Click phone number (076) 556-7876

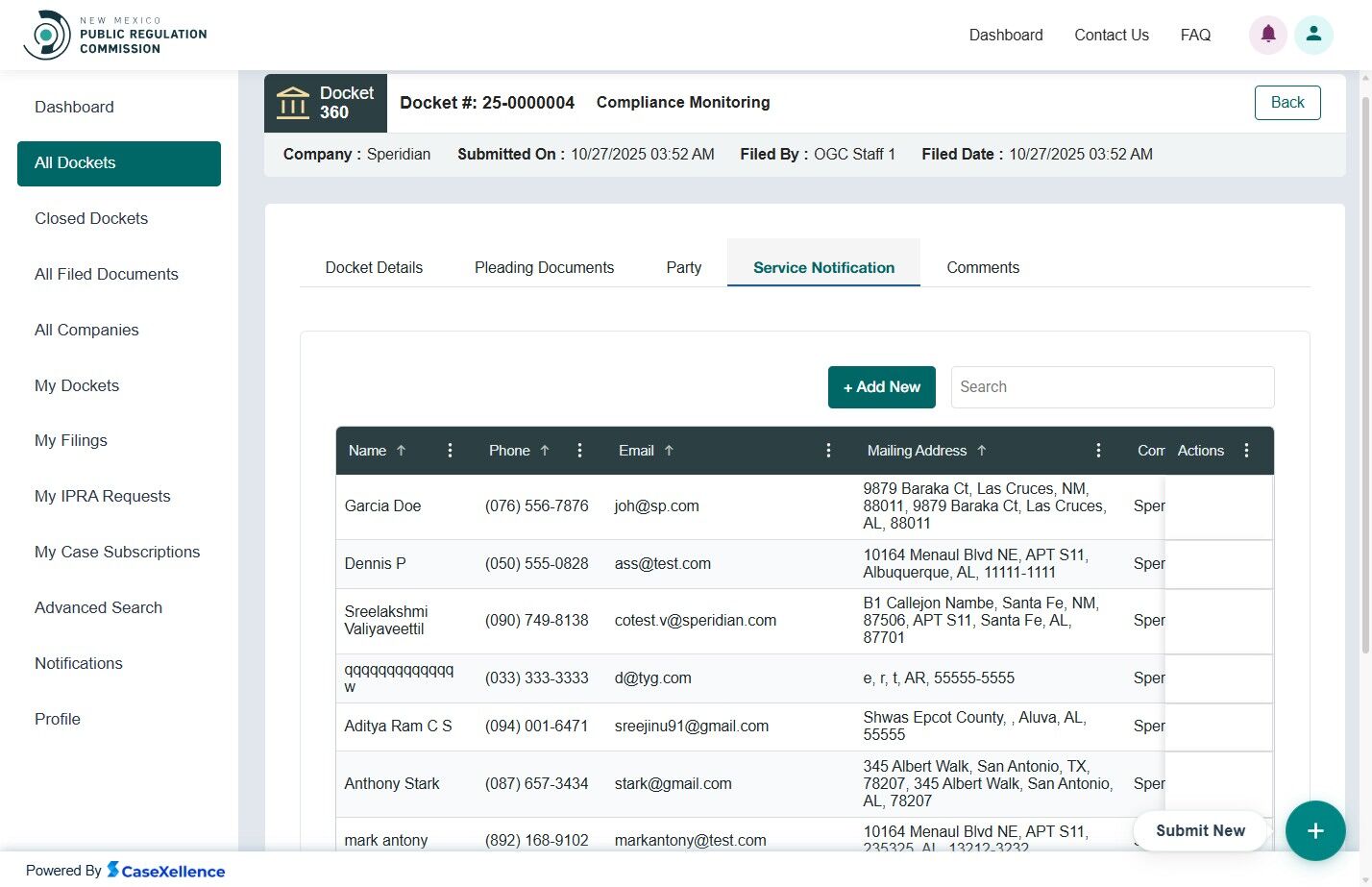click(x=536, y=506)
